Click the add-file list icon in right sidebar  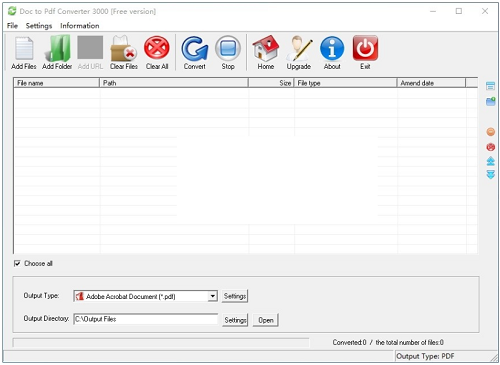[x=490, y=86]
